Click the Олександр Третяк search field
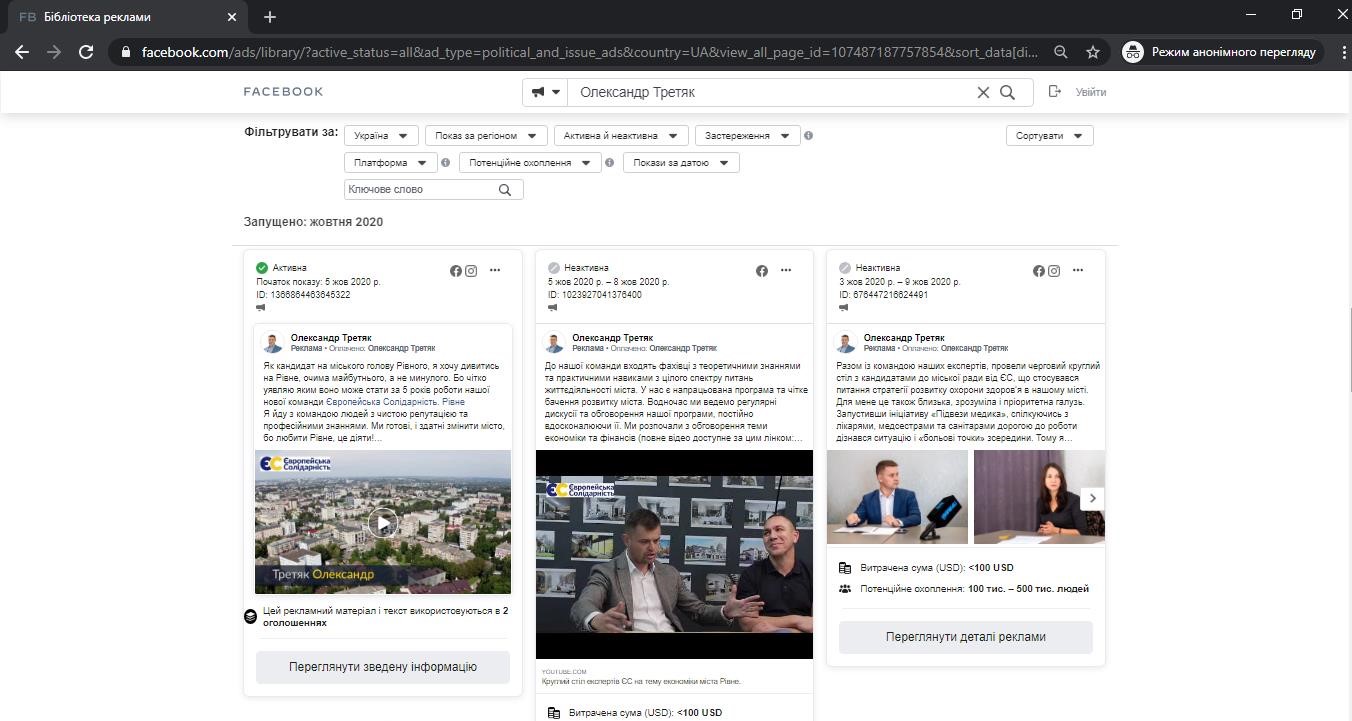 (770, 92)
